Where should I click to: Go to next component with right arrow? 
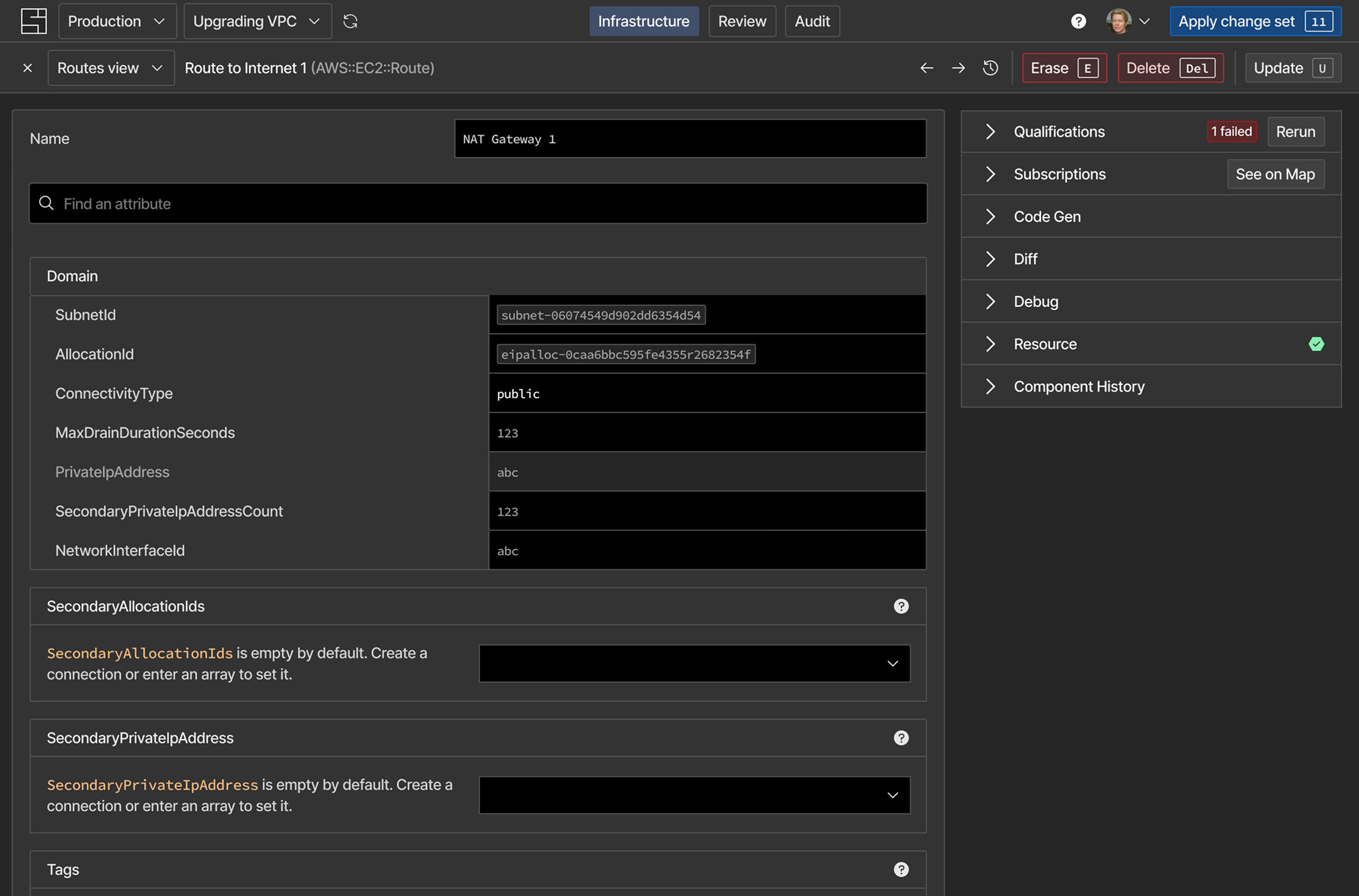tap(959, 68)
